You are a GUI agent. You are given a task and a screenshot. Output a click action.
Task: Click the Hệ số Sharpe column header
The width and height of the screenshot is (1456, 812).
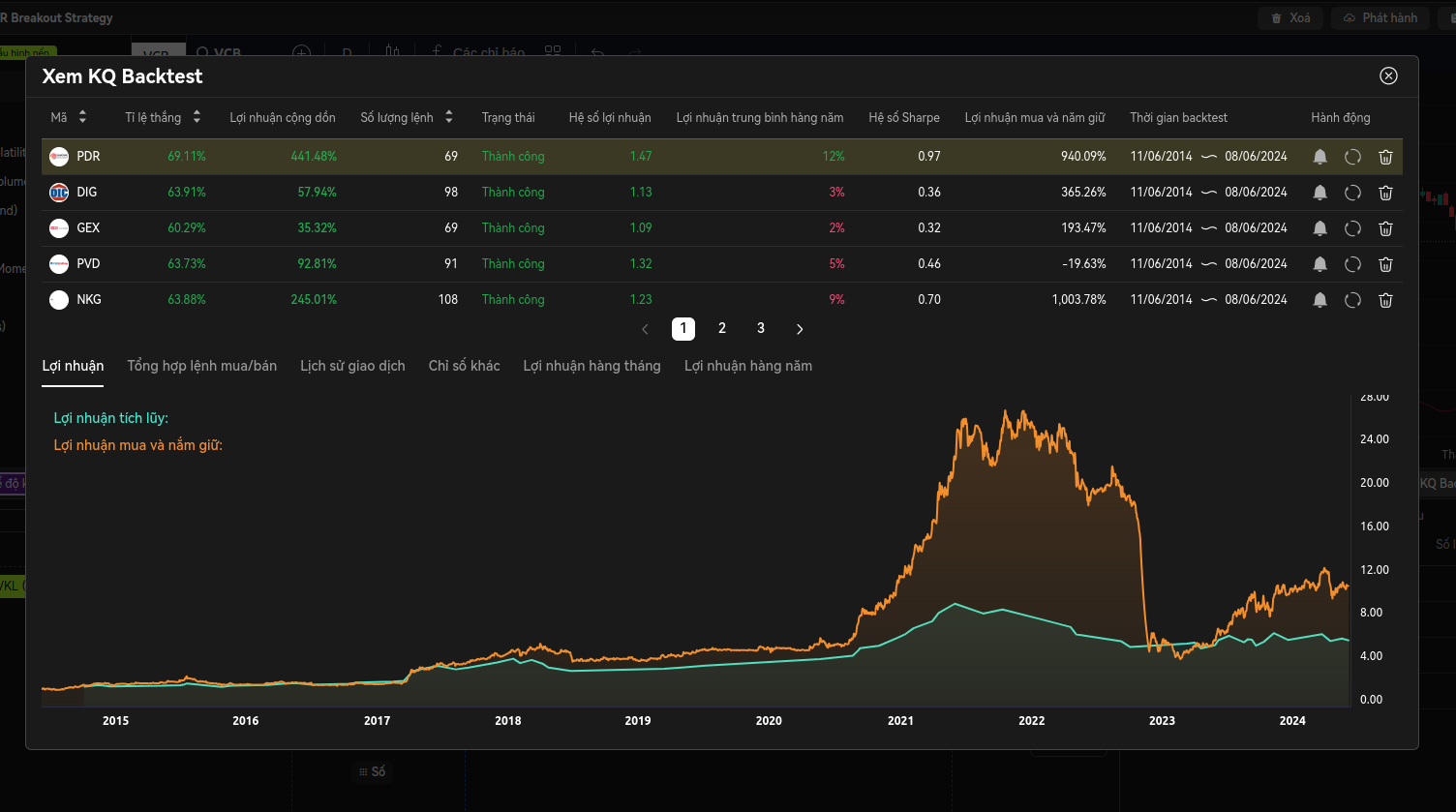point(904,117)
